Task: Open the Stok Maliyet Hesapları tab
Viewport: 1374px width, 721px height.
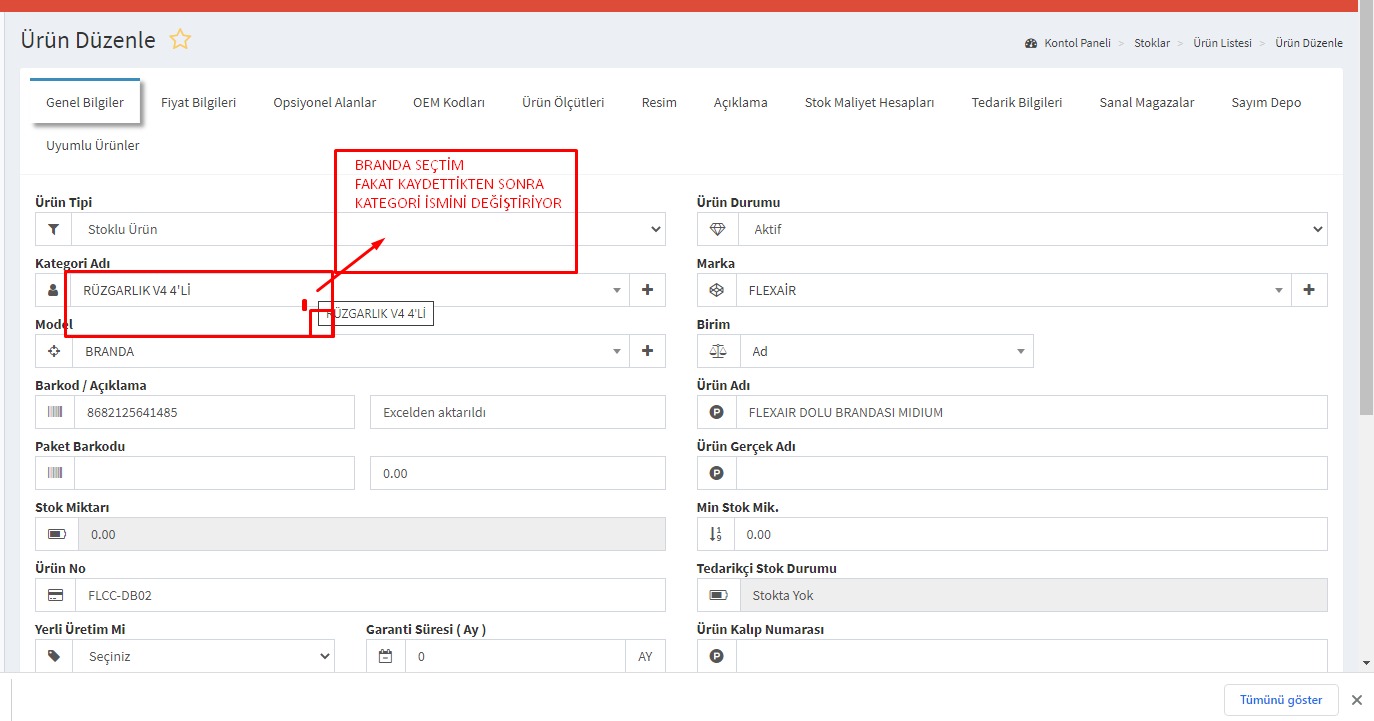Action: [869, 102]
